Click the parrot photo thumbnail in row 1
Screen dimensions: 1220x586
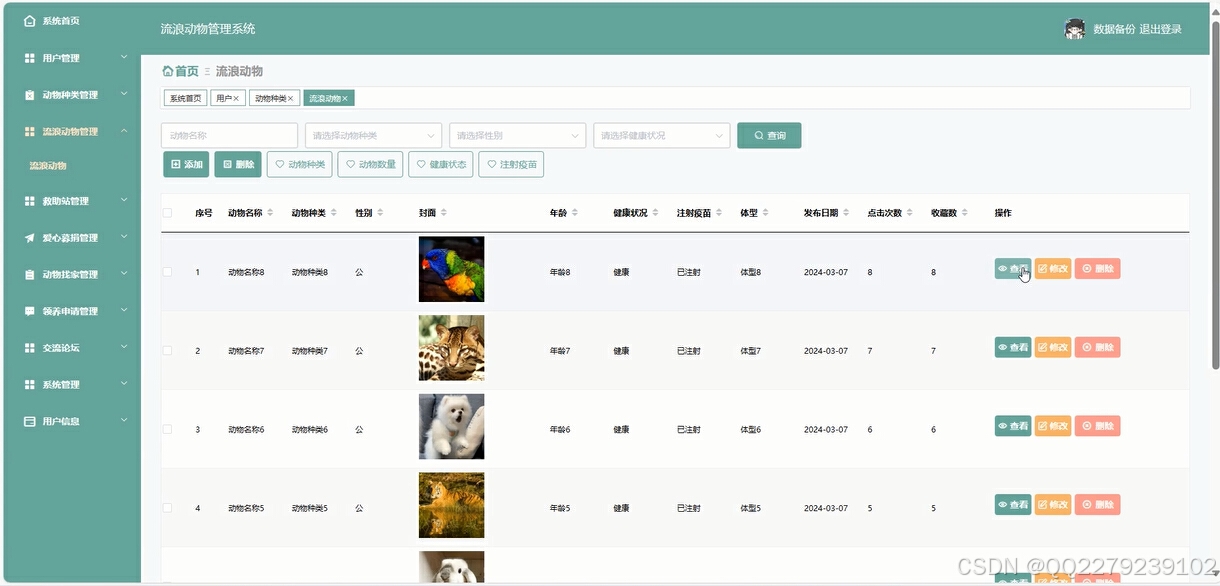coord(451,269)
